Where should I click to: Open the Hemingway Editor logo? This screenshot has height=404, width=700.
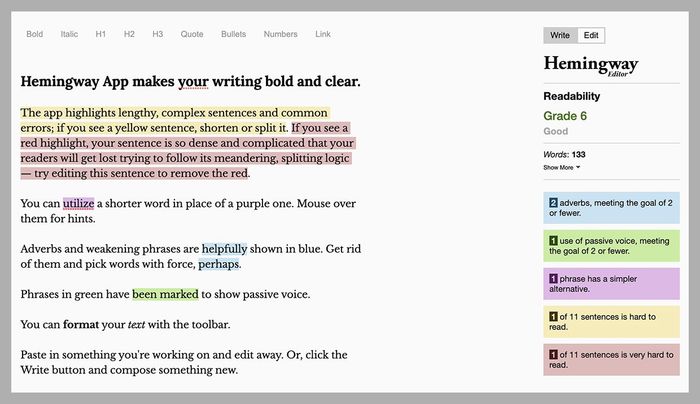pyautogui.click(x=591, y=65)
